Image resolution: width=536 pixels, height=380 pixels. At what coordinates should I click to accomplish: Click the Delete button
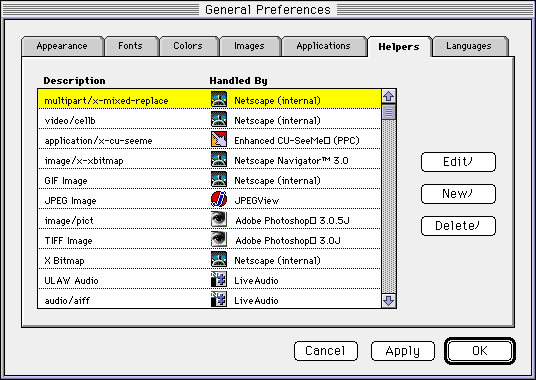(458, 226)
